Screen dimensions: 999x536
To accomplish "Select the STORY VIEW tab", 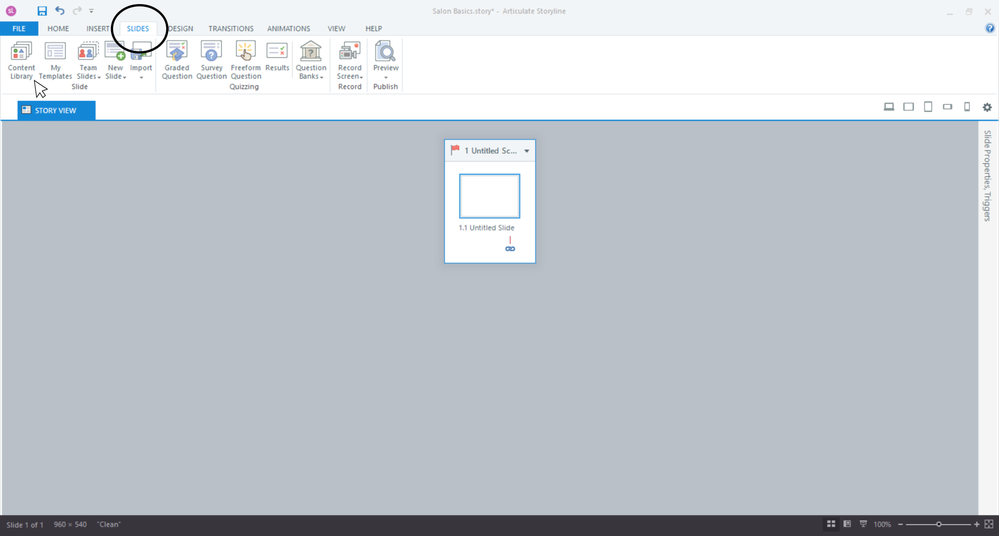I will pos(56,110).
